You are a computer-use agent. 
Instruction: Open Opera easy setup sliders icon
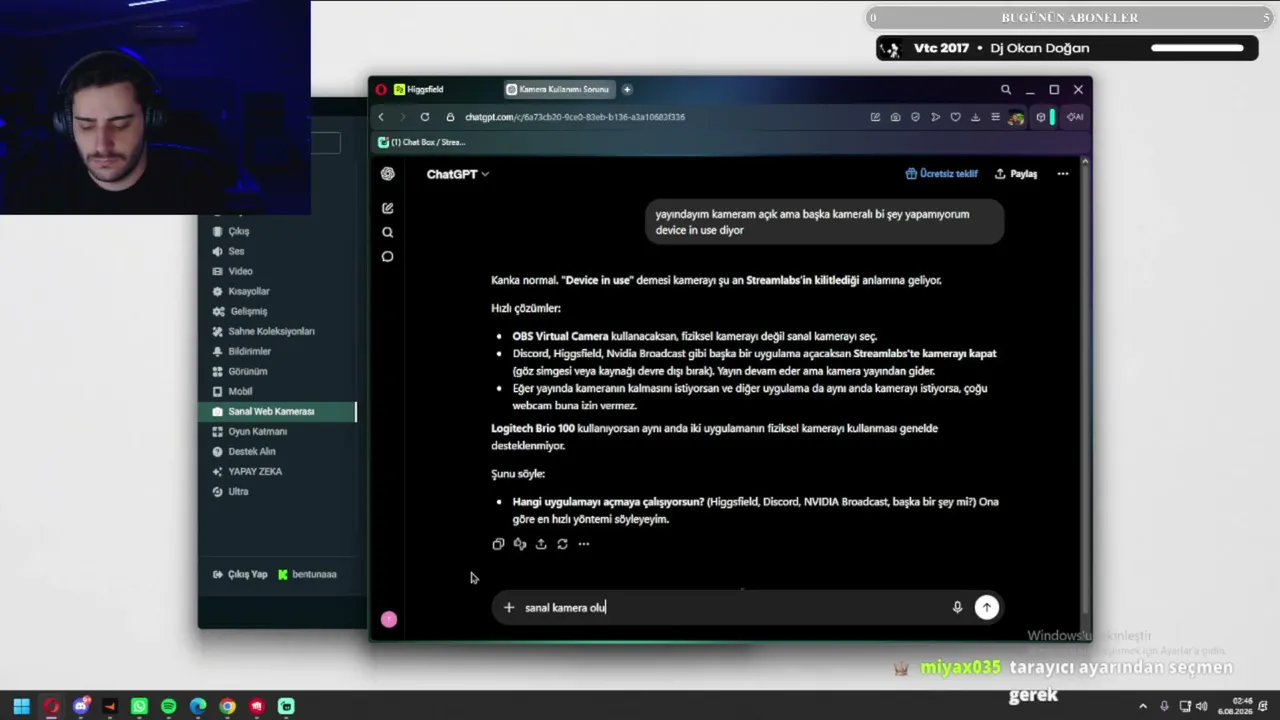point(995,117)
